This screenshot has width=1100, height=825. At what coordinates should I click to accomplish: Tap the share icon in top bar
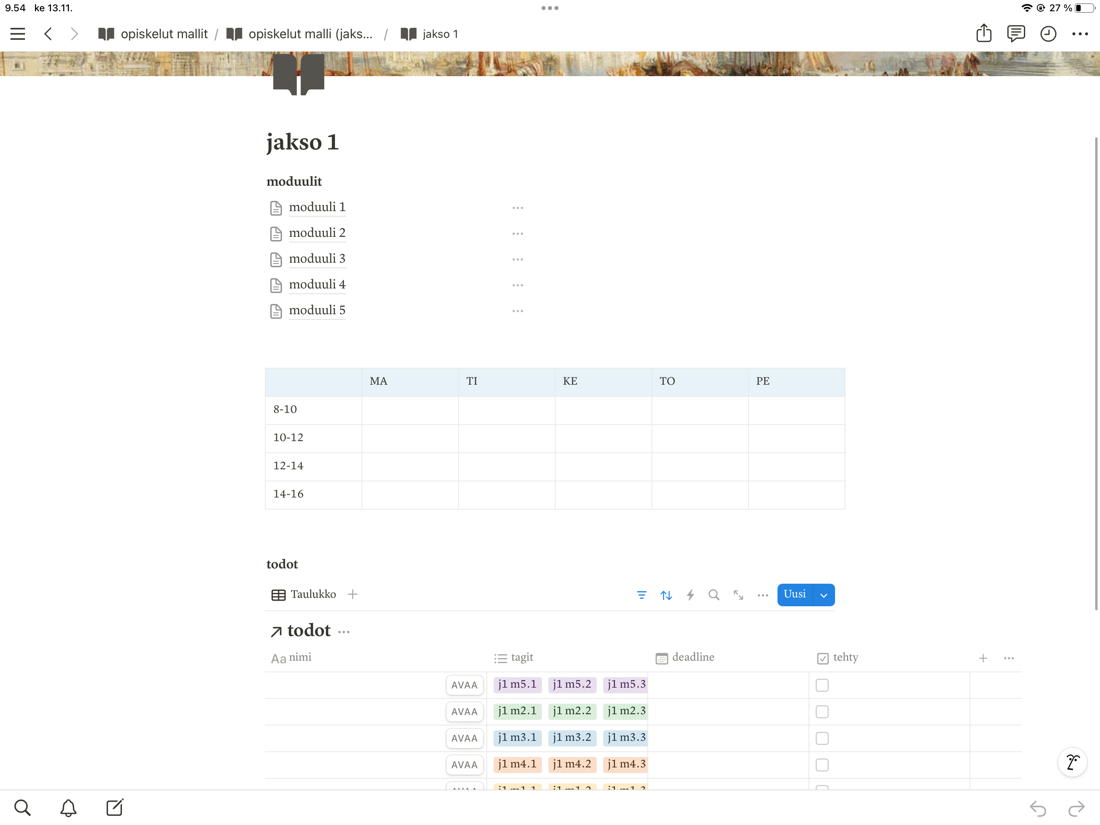(984, 34)
